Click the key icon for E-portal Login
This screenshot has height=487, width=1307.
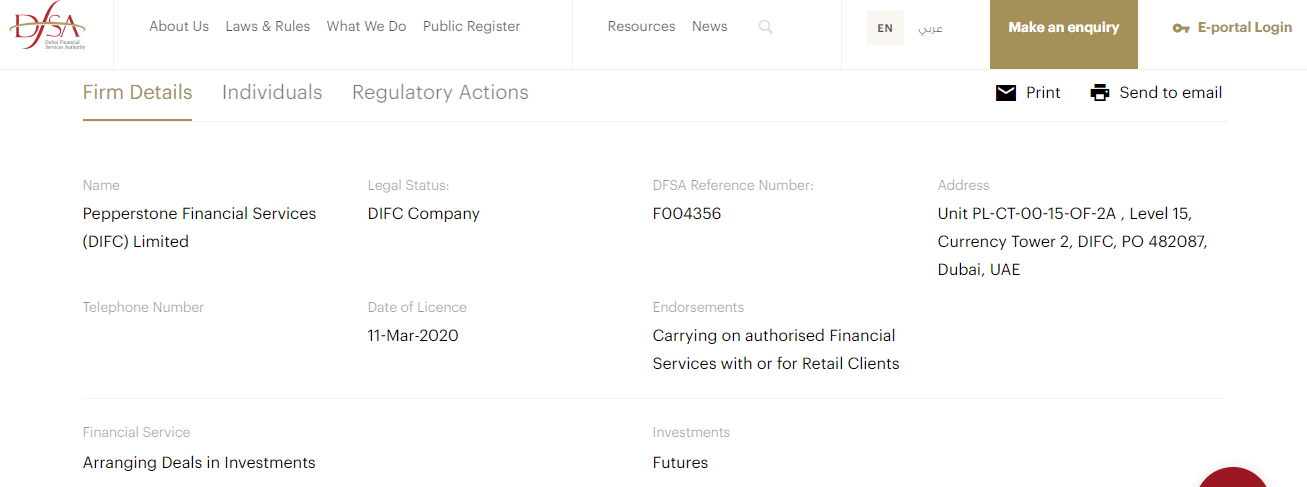[1181, 28]
